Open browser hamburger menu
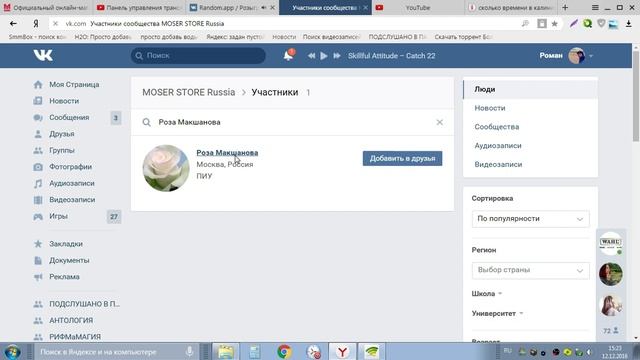The image size is (640, 360). coord(596,8)
